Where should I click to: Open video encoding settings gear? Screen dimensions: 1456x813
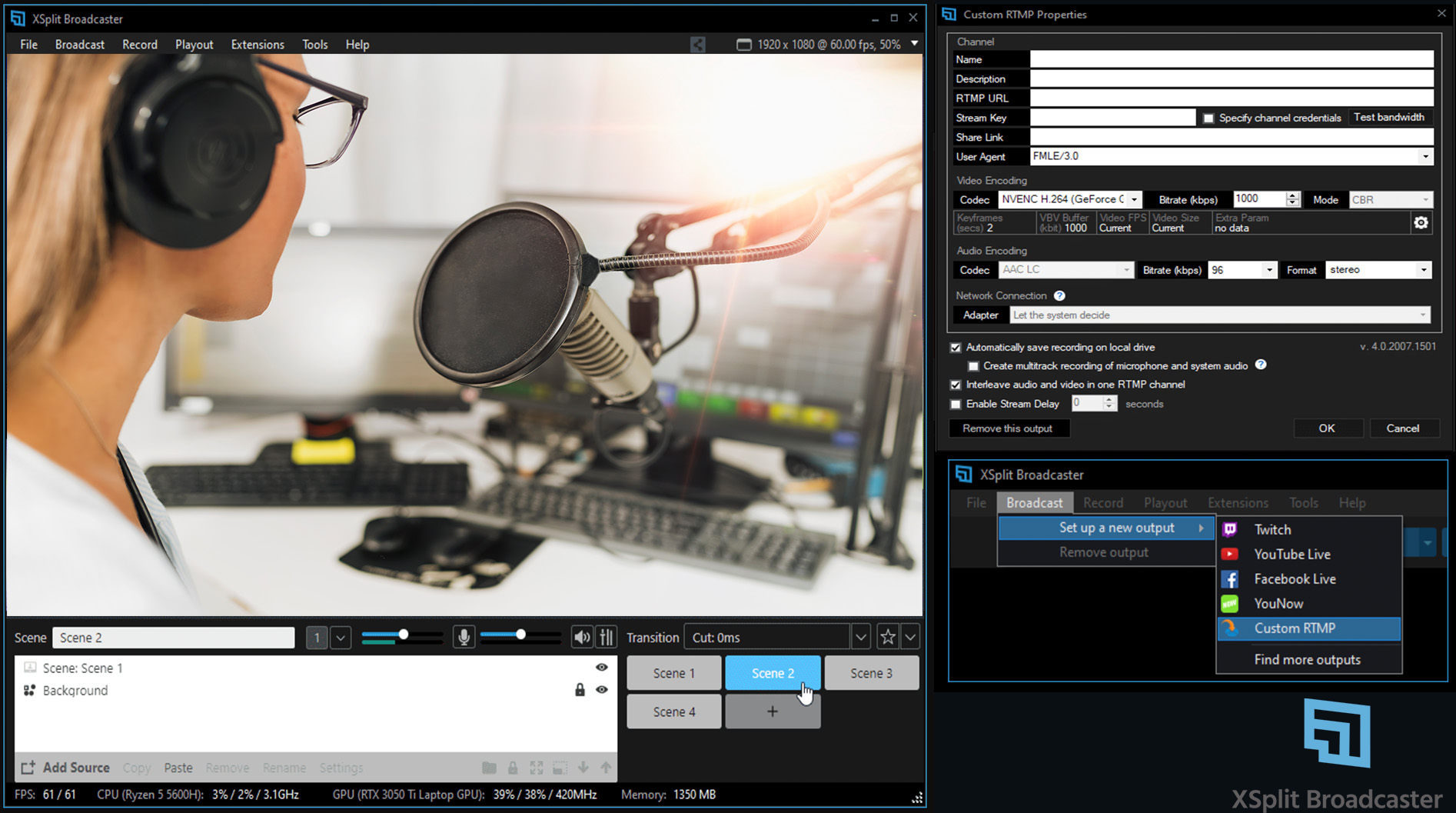coord(1421,222)
